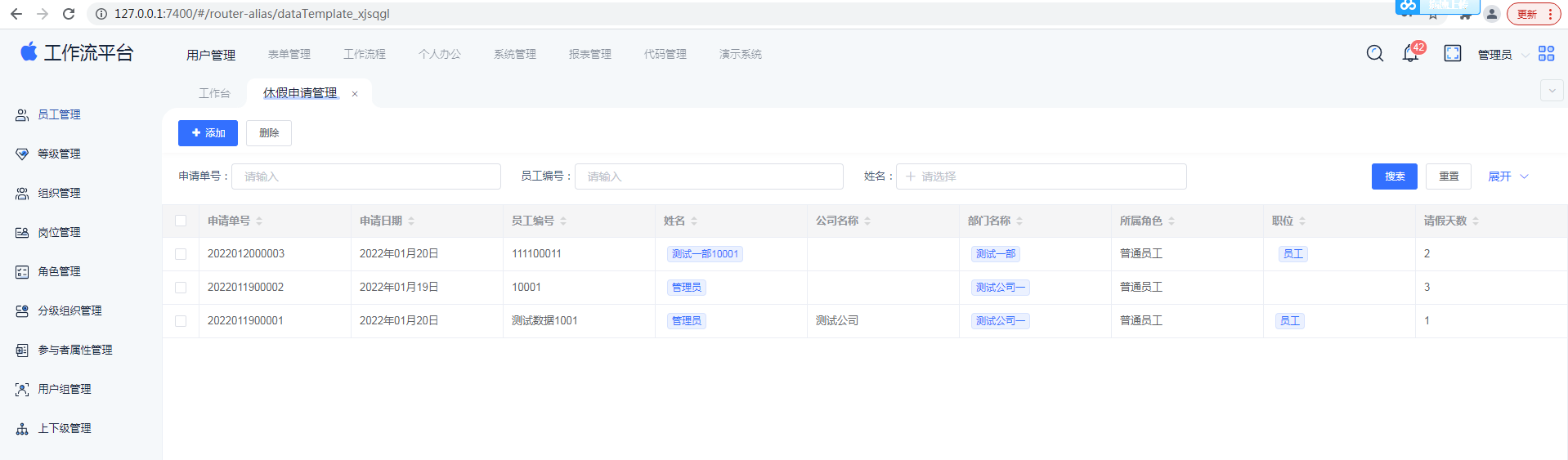Image resolution: width=1568 pixels, height=460 pixels.
Task: Open the notification bell with 42 badge
Action: (x=1410, y=54)
